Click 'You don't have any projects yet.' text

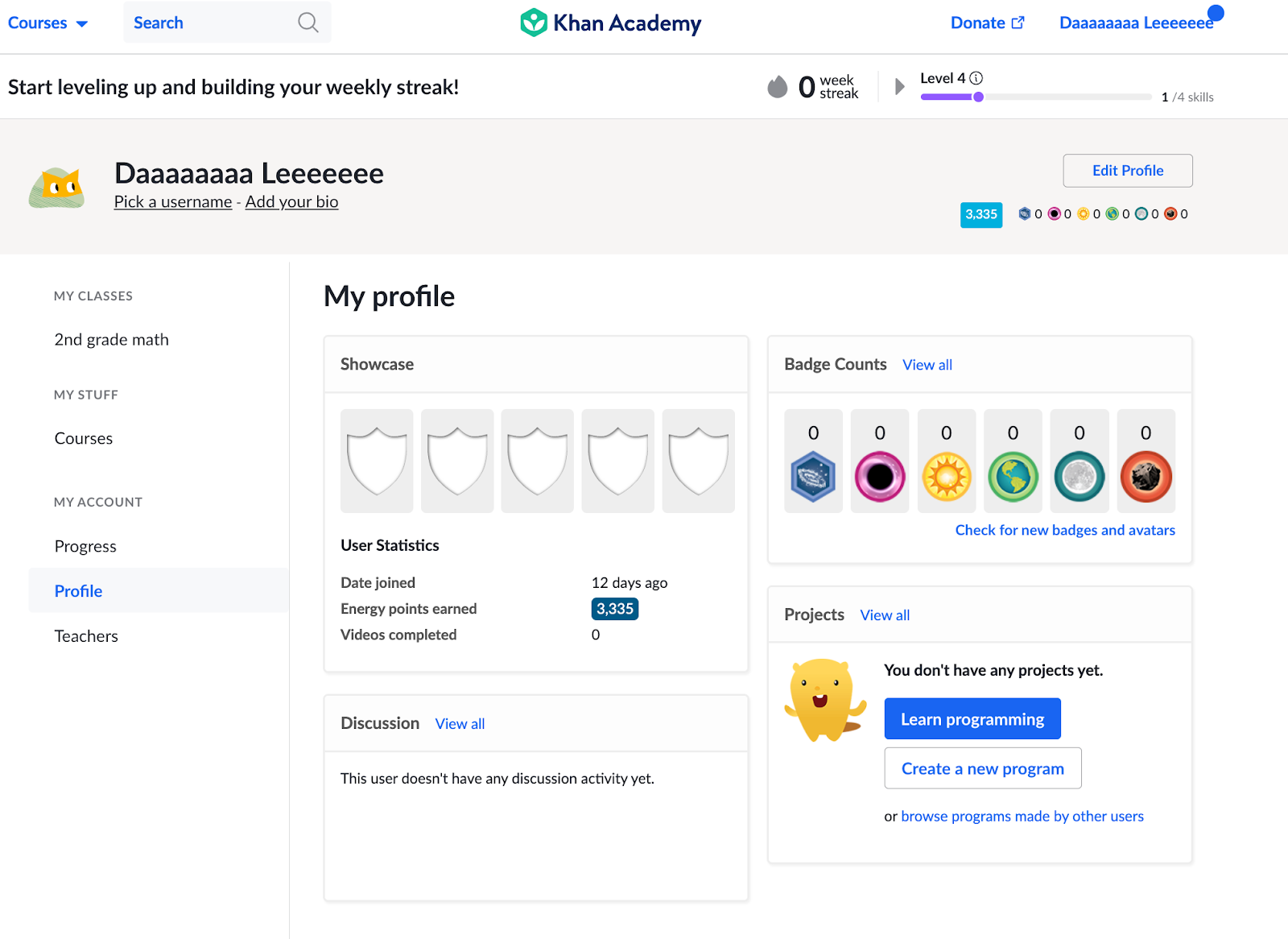coord(993,670)
